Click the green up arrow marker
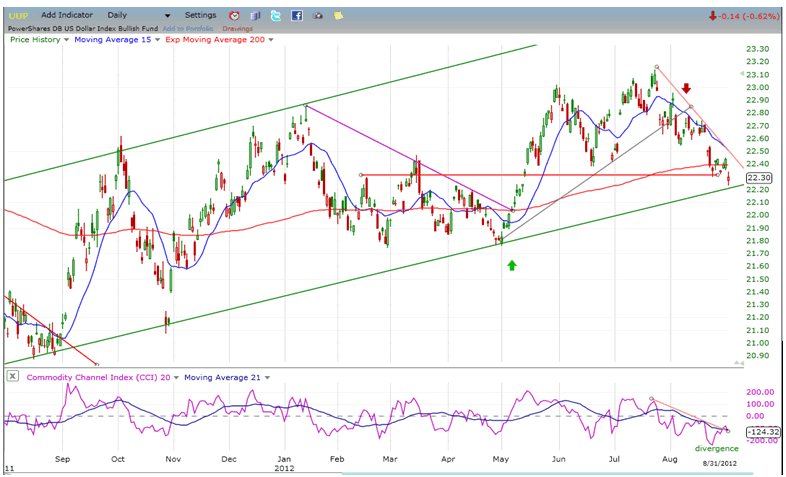This screenshot has height=477, width=786. (x=512, y=265)
